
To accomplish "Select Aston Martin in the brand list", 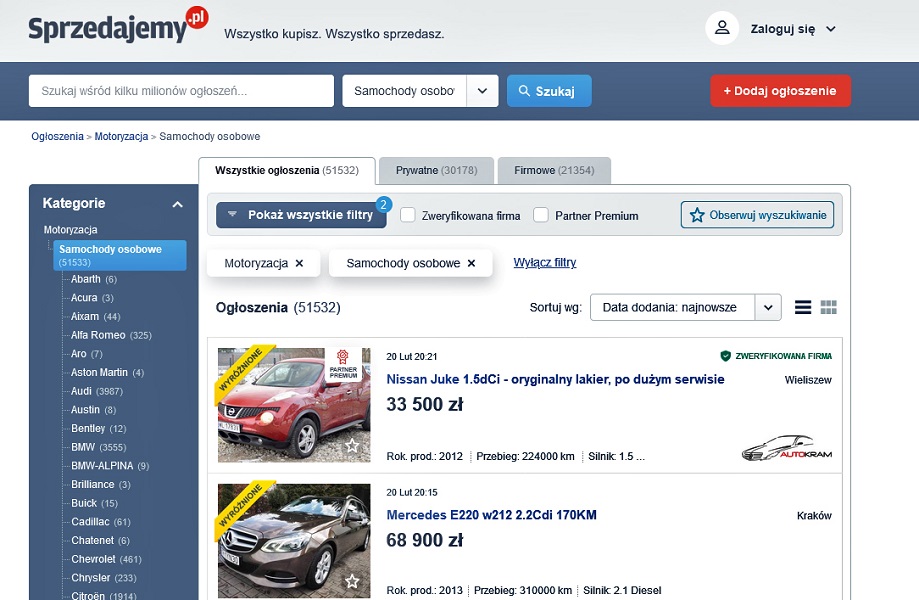I will coord(107,373).
